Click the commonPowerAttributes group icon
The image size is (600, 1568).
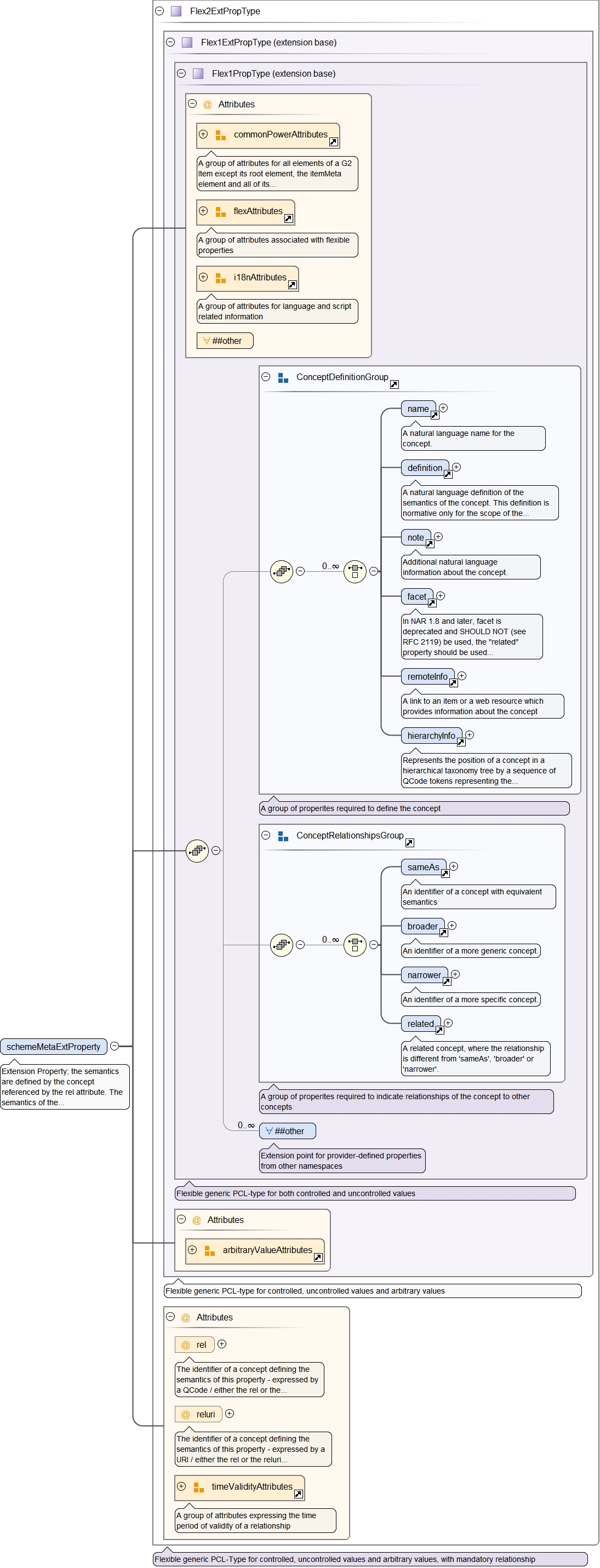[220, 135]
